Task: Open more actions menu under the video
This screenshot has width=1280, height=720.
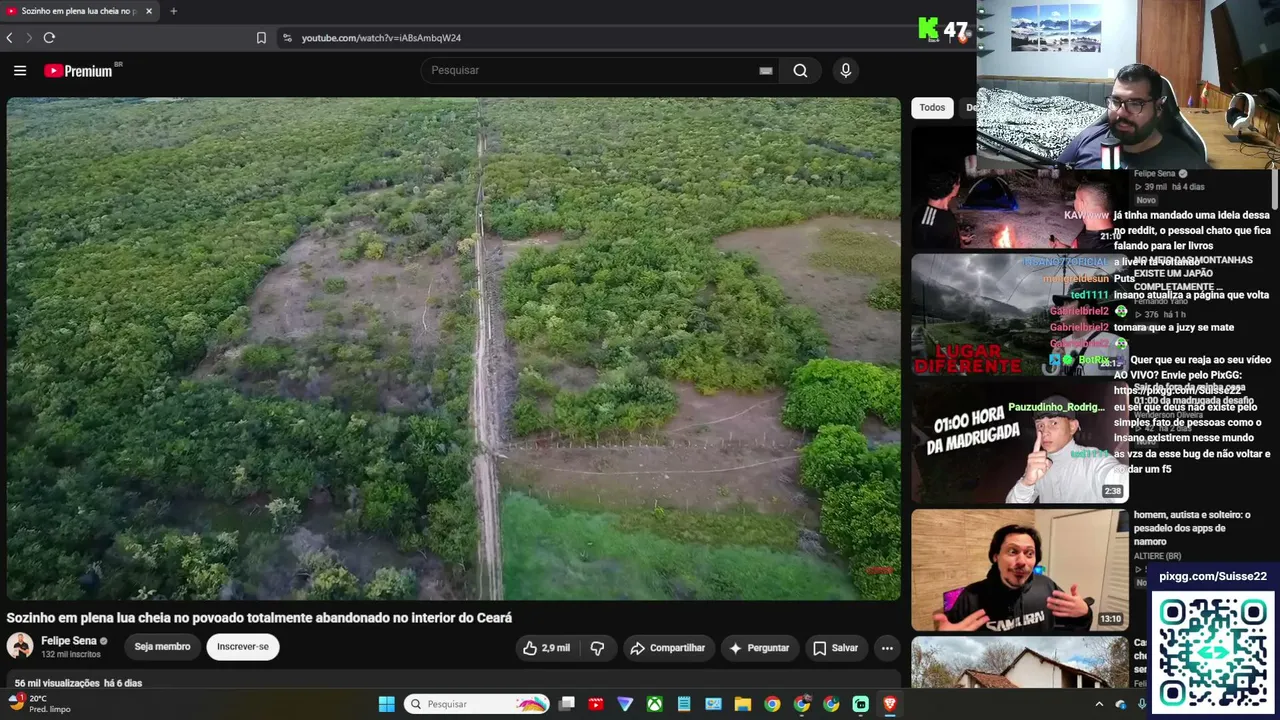Action: point(887,648)
